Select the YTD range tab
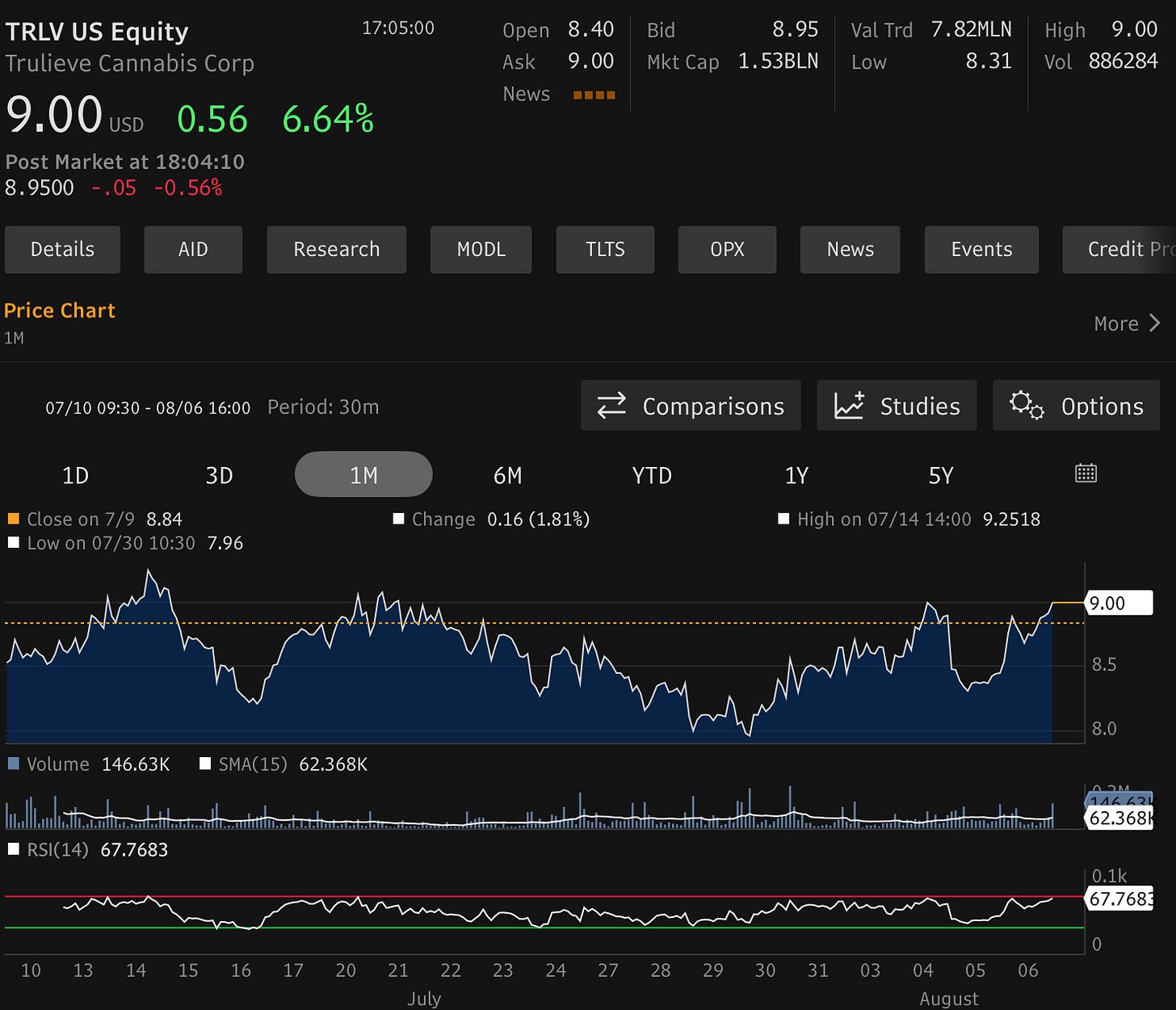Image resolution: width=1176 pixels, height=1010 pixels. 652,475
